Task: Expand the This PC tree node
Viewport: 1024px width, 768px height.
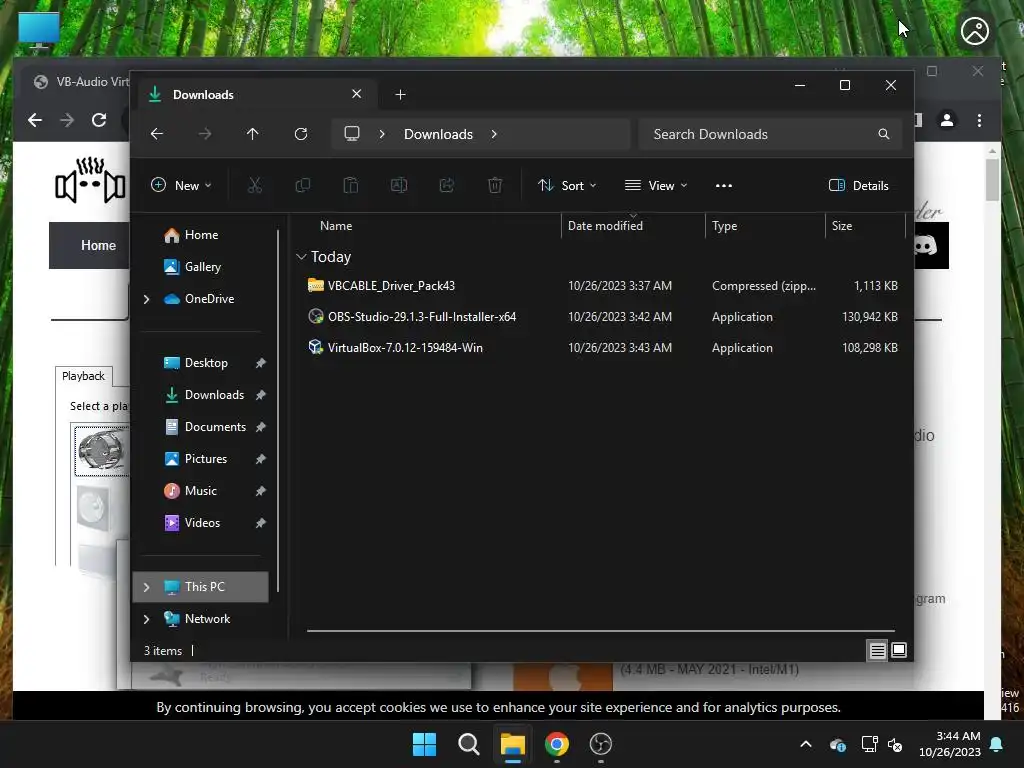Action: (146, 587)
